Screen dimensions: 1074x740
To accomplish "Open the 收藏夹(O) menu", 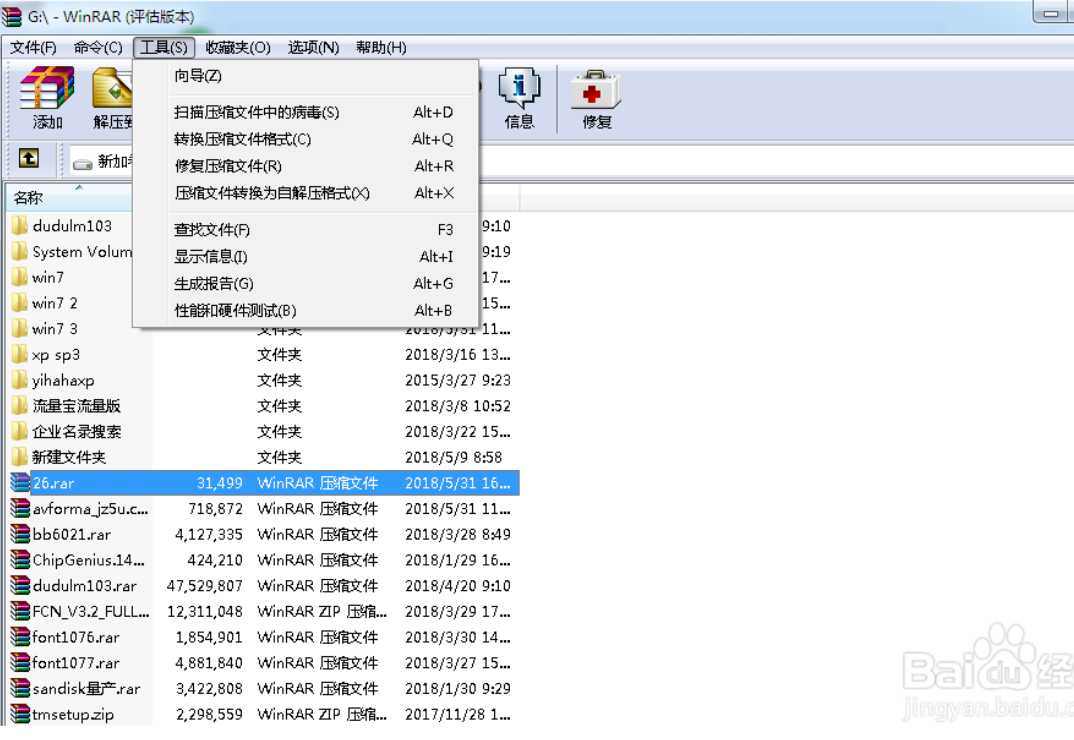I will pos(238,47).
